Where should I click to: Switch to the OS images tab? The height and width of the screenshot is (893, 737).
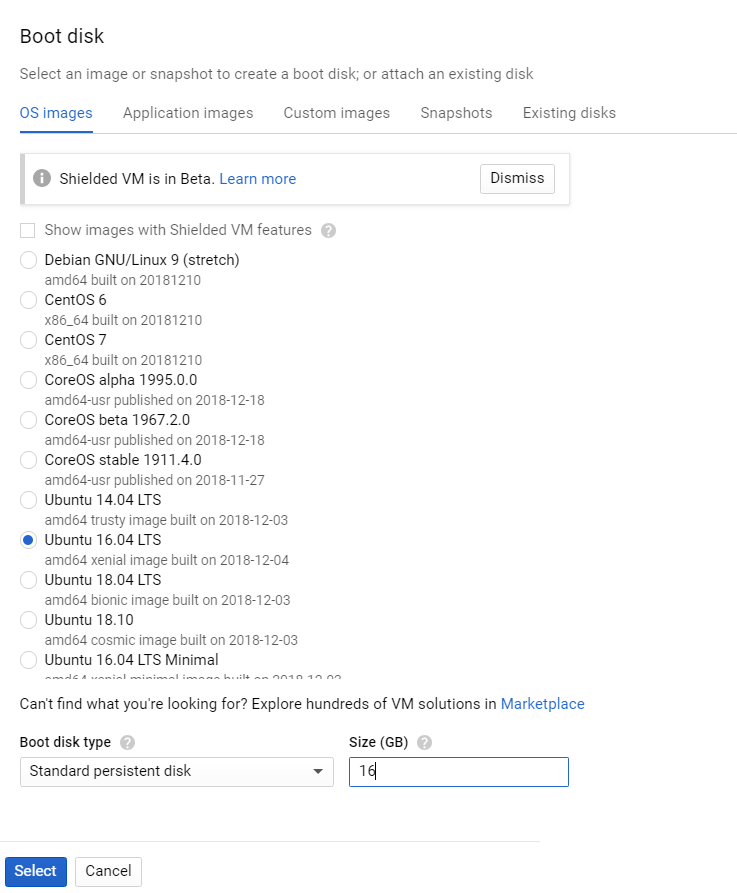56,113
